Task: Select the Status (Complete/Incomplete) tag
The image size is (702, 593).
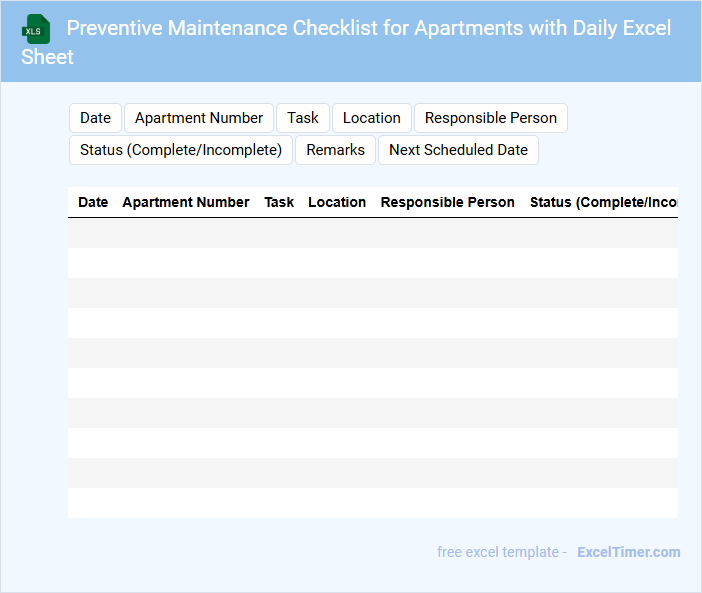Action: click(181, 150)
